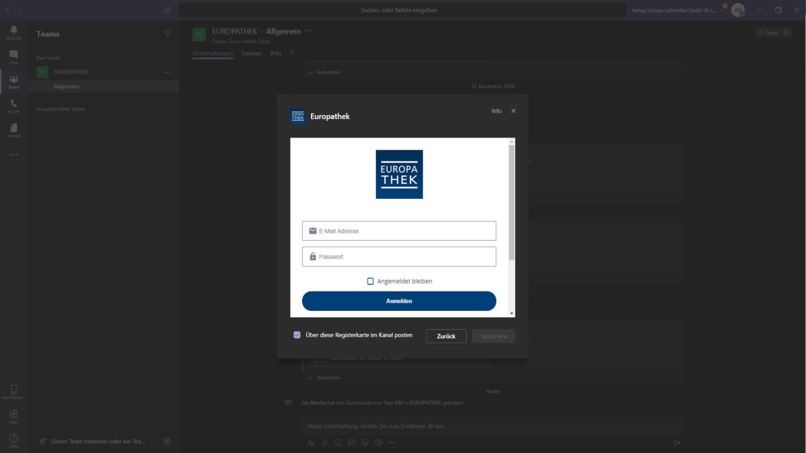
Task: Select the Allgemein channel in the team list
Action: tap(103, 86)
